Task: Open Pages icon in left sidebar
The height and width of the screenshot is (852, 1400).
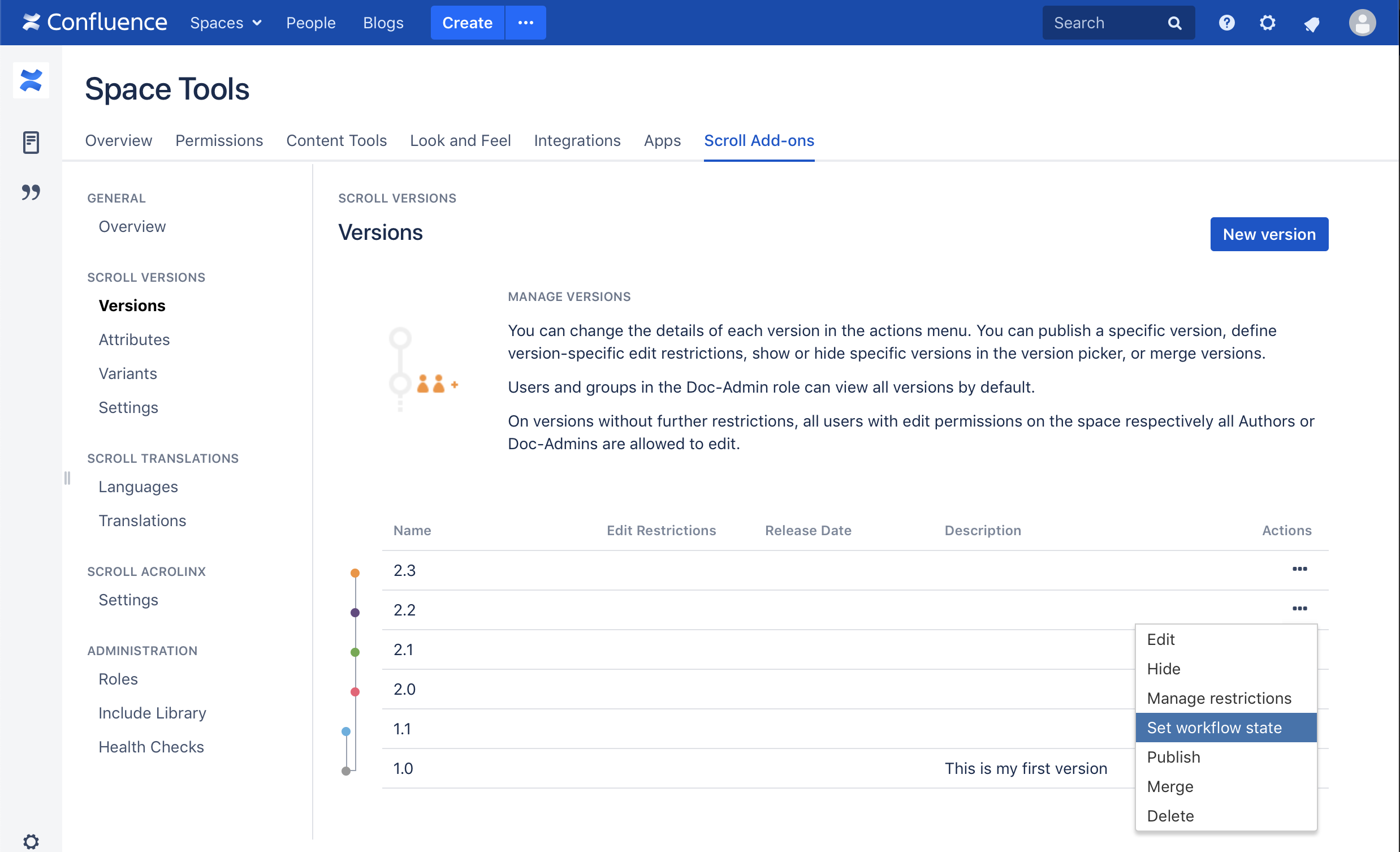Action: (31, 142)
